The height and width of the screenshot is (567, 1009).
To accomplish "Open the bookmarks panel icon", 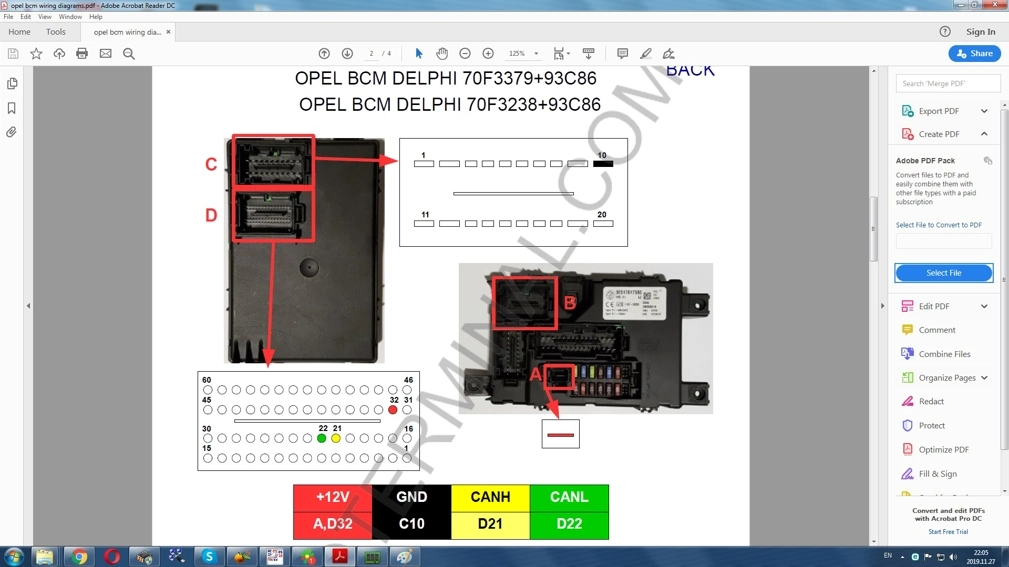I will (x=12, y=107).
